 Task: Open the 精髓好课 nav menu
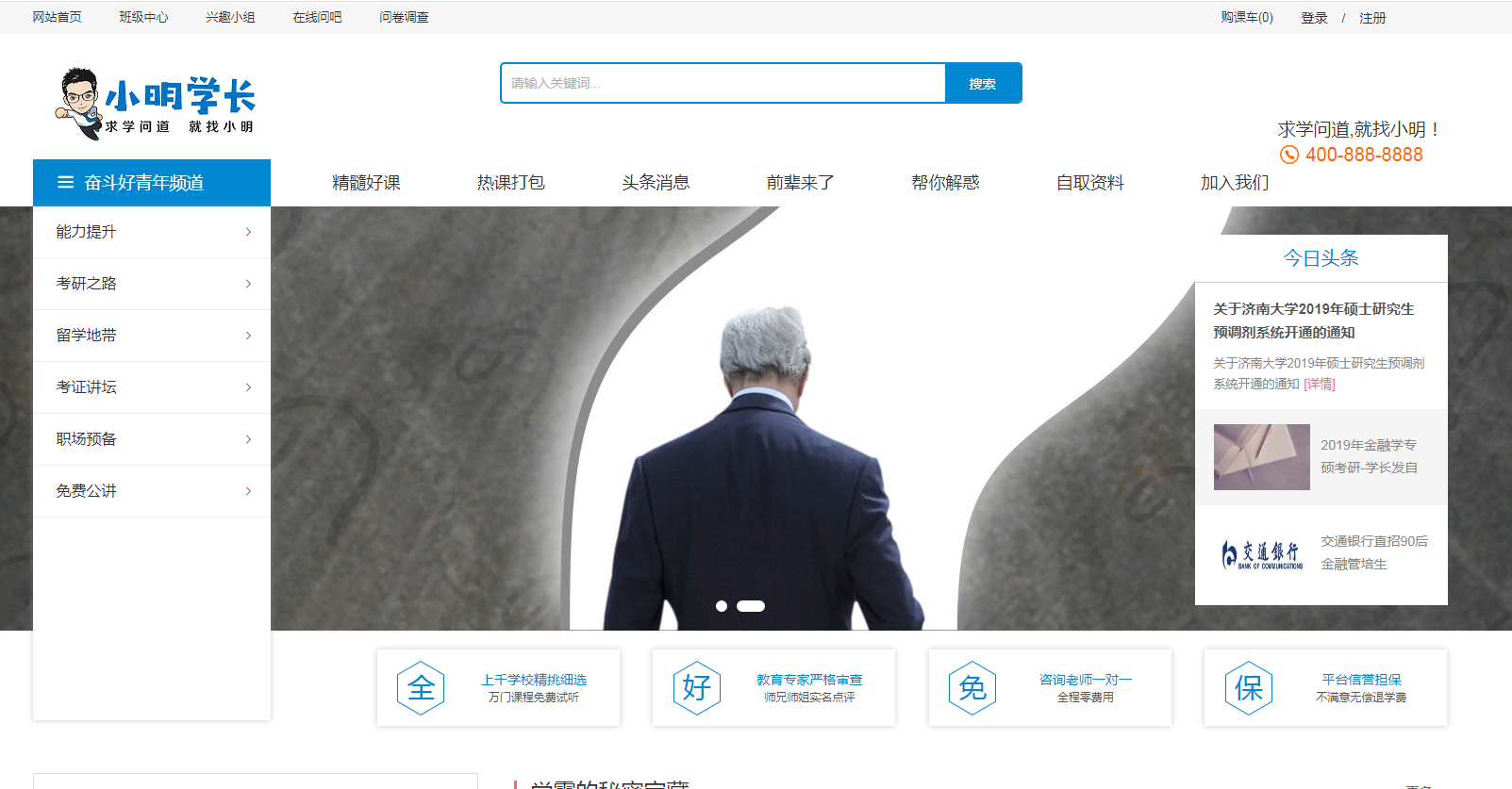click(366, 183)
